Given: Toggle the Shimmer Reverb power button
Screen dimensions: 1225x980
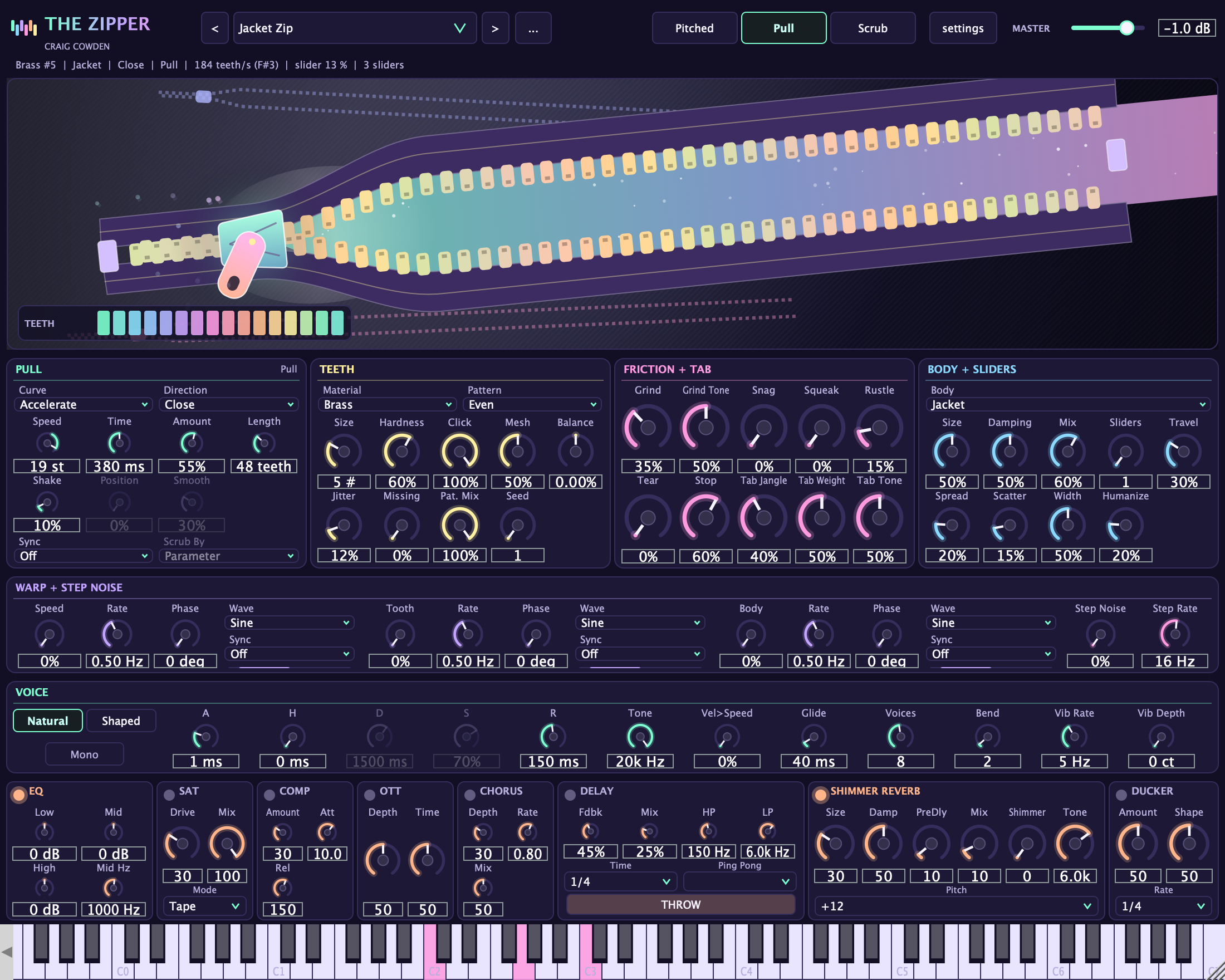Looking at the screenshot, I should pyautogui.click(x=820, y=794).
